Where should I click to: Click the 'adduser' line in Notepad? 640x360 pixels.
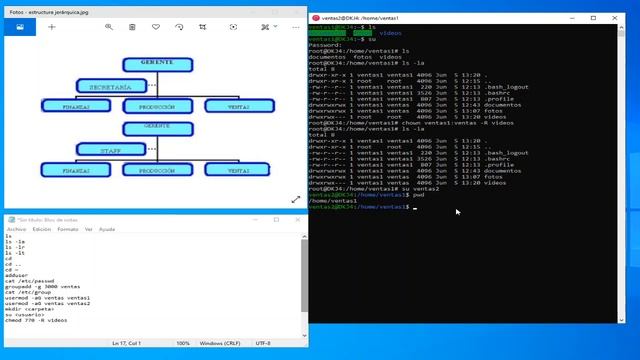pyautogui.click(x=16, y=275)
